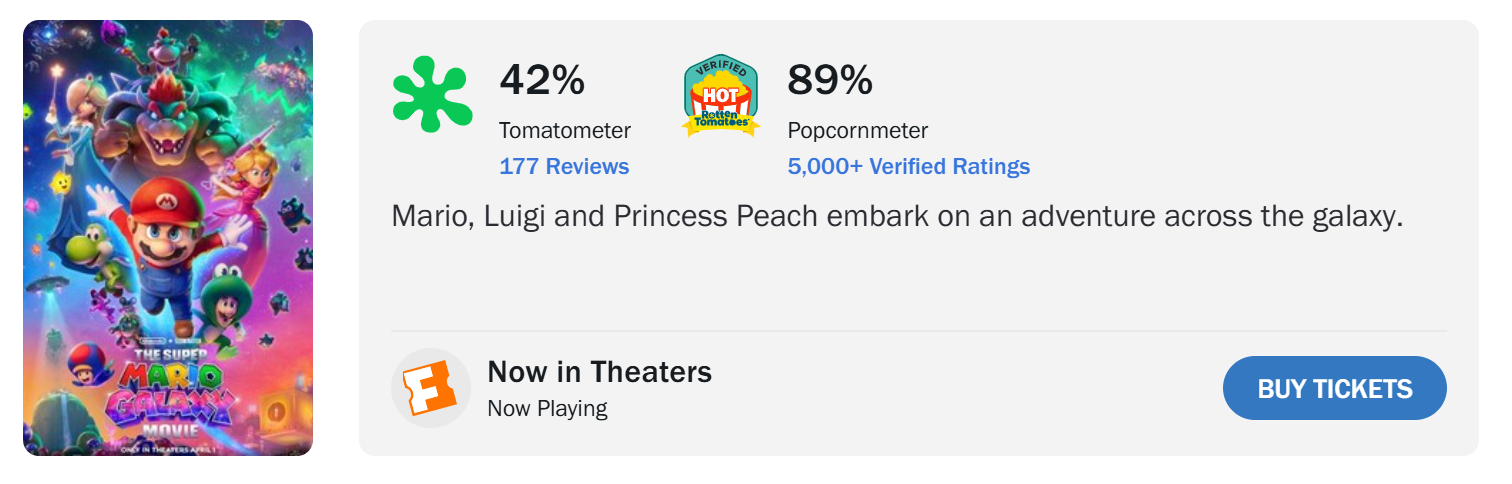Open the movie poster thumbnail
Viewport: 1512px width, 484px height.
tap(168, 238)
